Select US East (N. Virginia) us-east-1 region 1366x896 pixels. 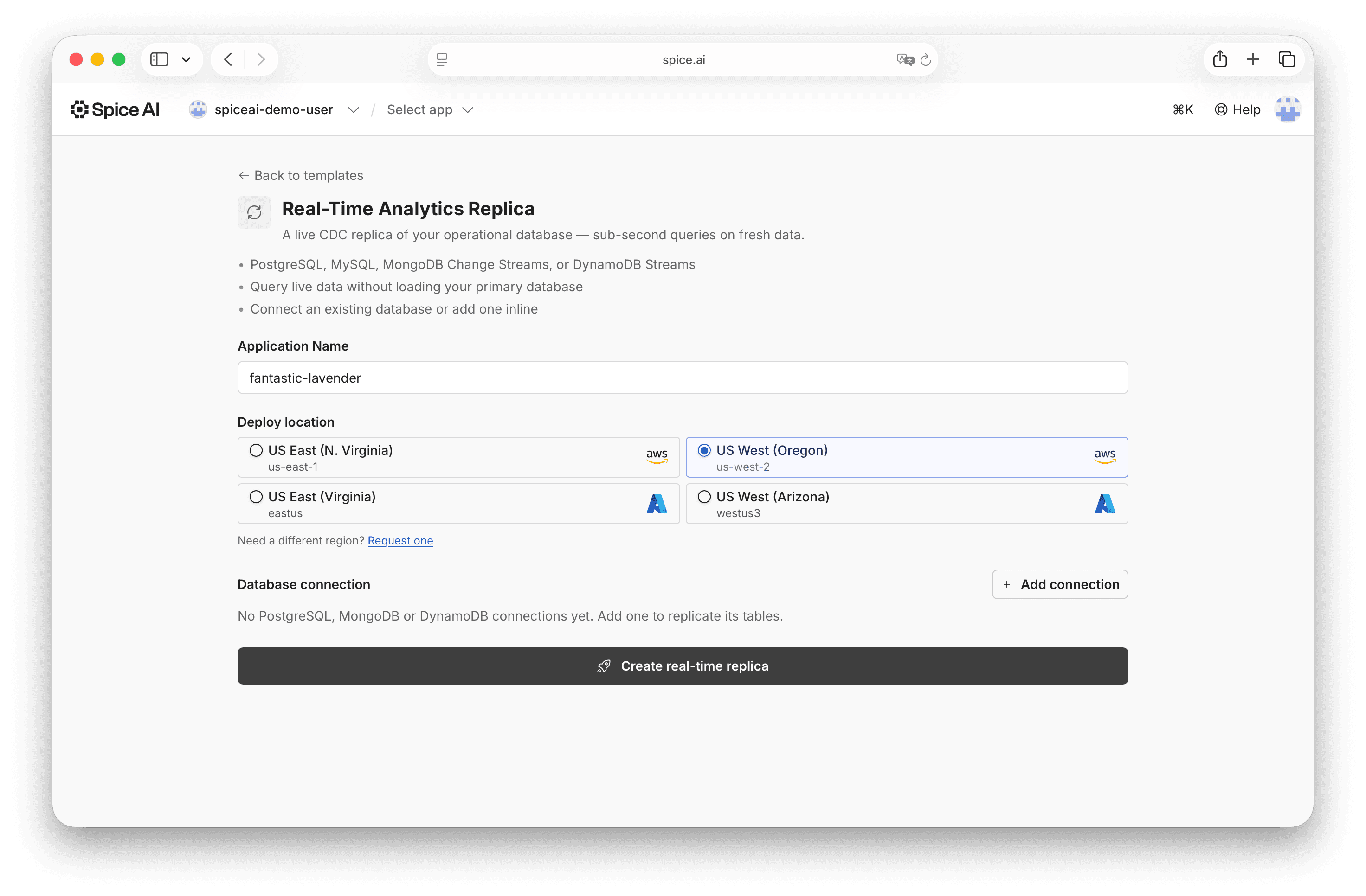pyautogui.click(x=458, y=457)
